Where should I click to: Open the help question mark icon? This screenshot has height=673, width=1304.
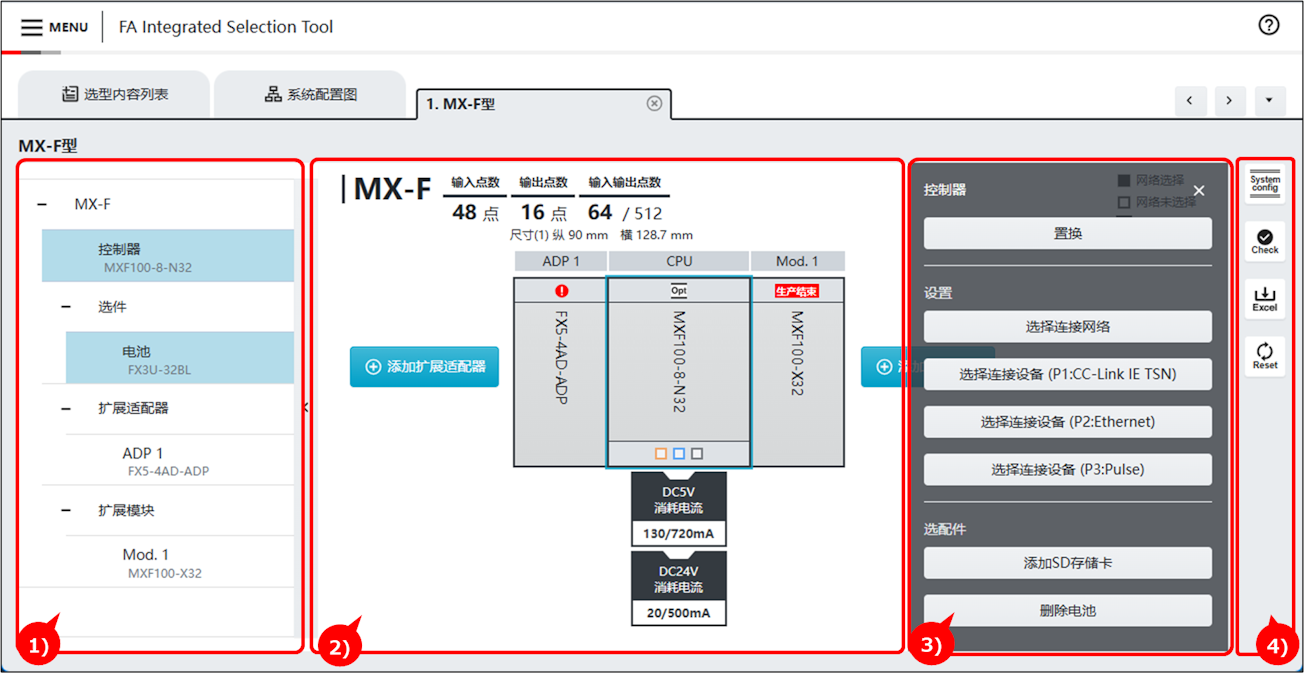1269,26
